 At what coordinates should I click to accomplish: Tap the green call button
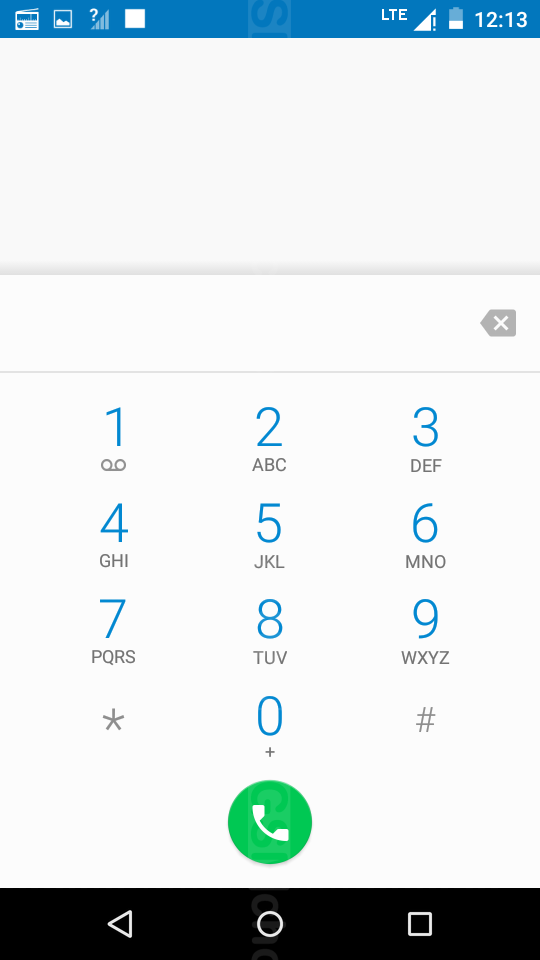coord(270,822)
